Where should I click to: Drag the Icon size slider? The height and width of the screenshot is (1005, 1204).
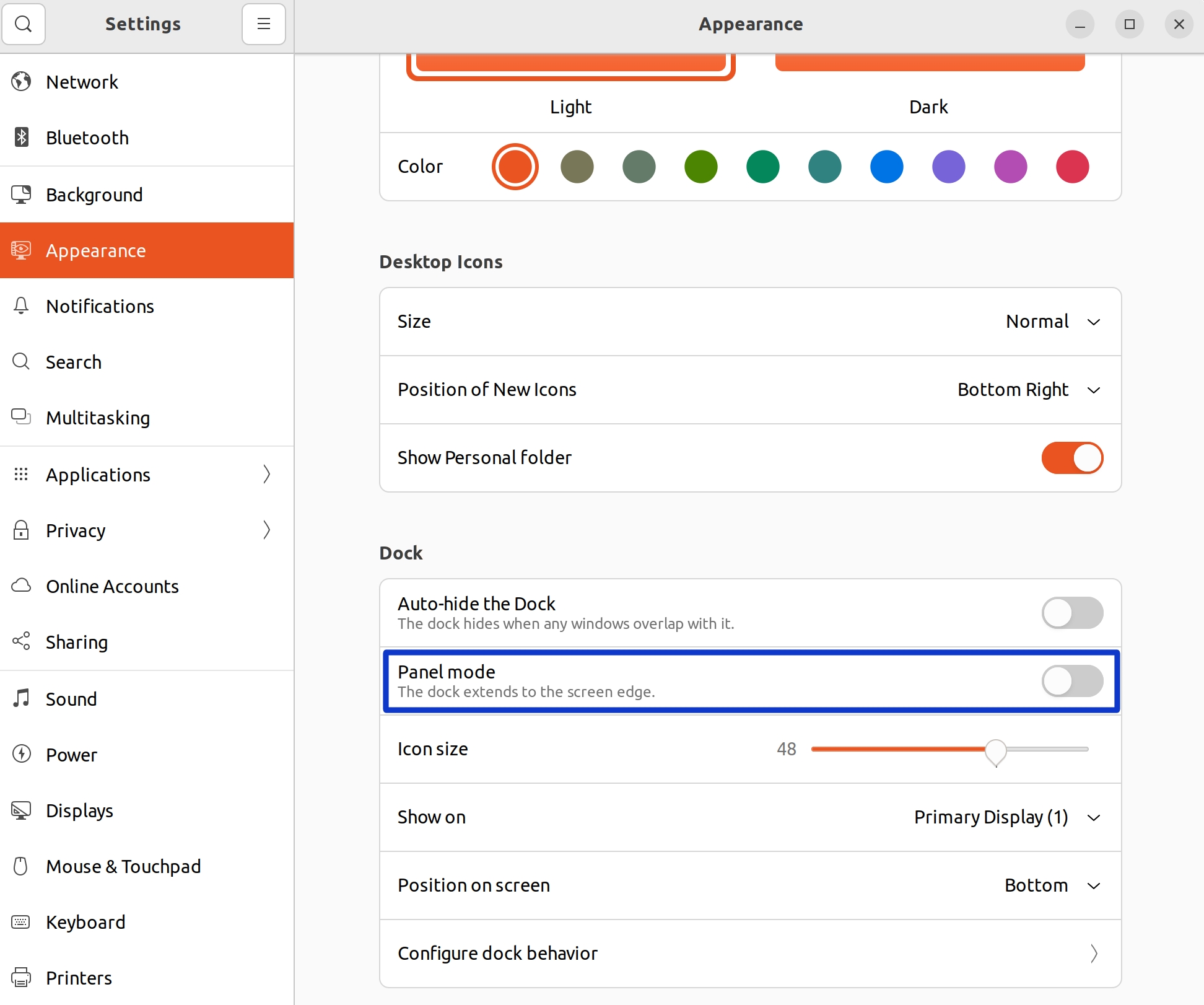[x=997, y=750]
